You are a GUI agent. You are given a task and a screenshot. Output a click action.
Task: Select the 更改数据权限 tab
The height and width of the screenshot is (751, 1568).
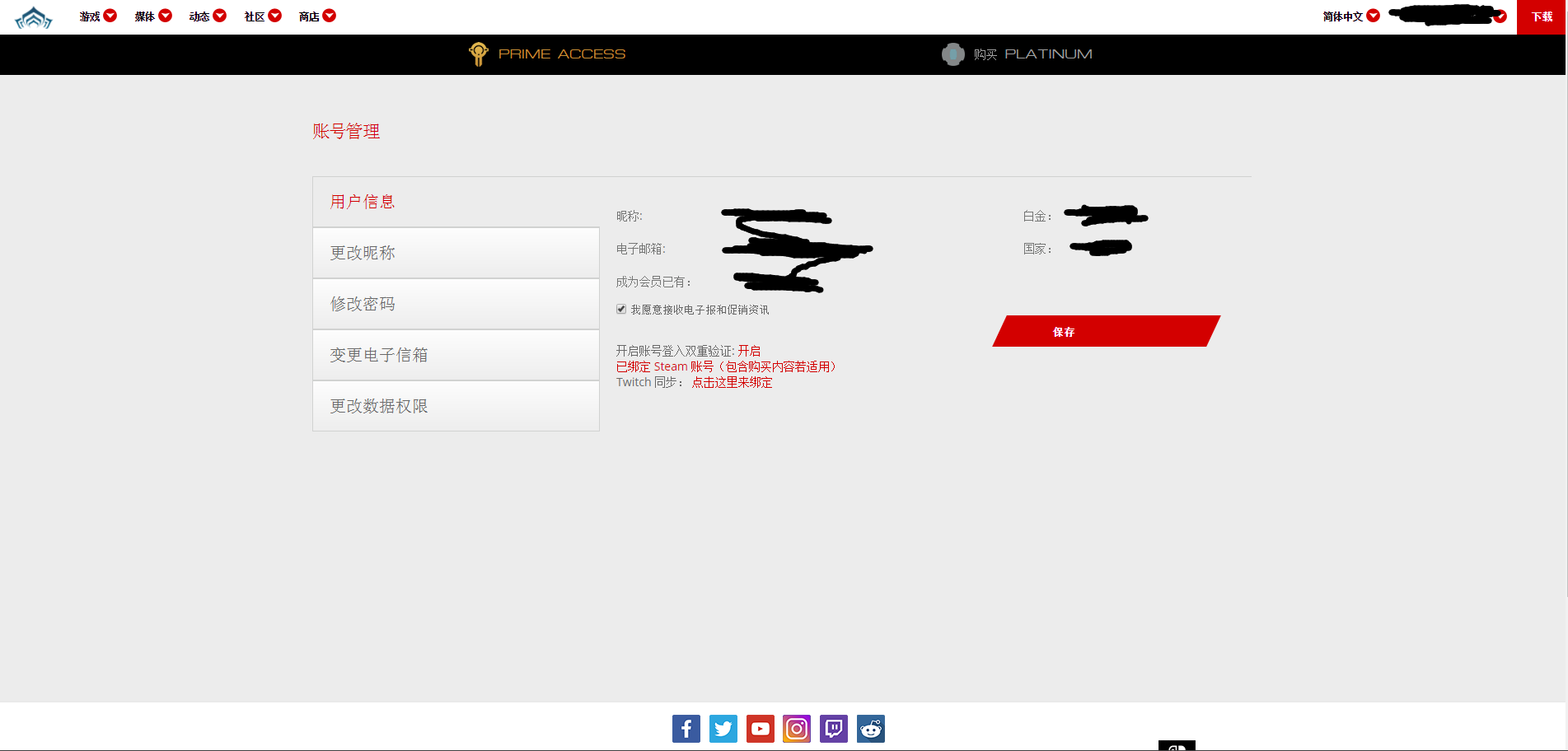click(456, 406)
